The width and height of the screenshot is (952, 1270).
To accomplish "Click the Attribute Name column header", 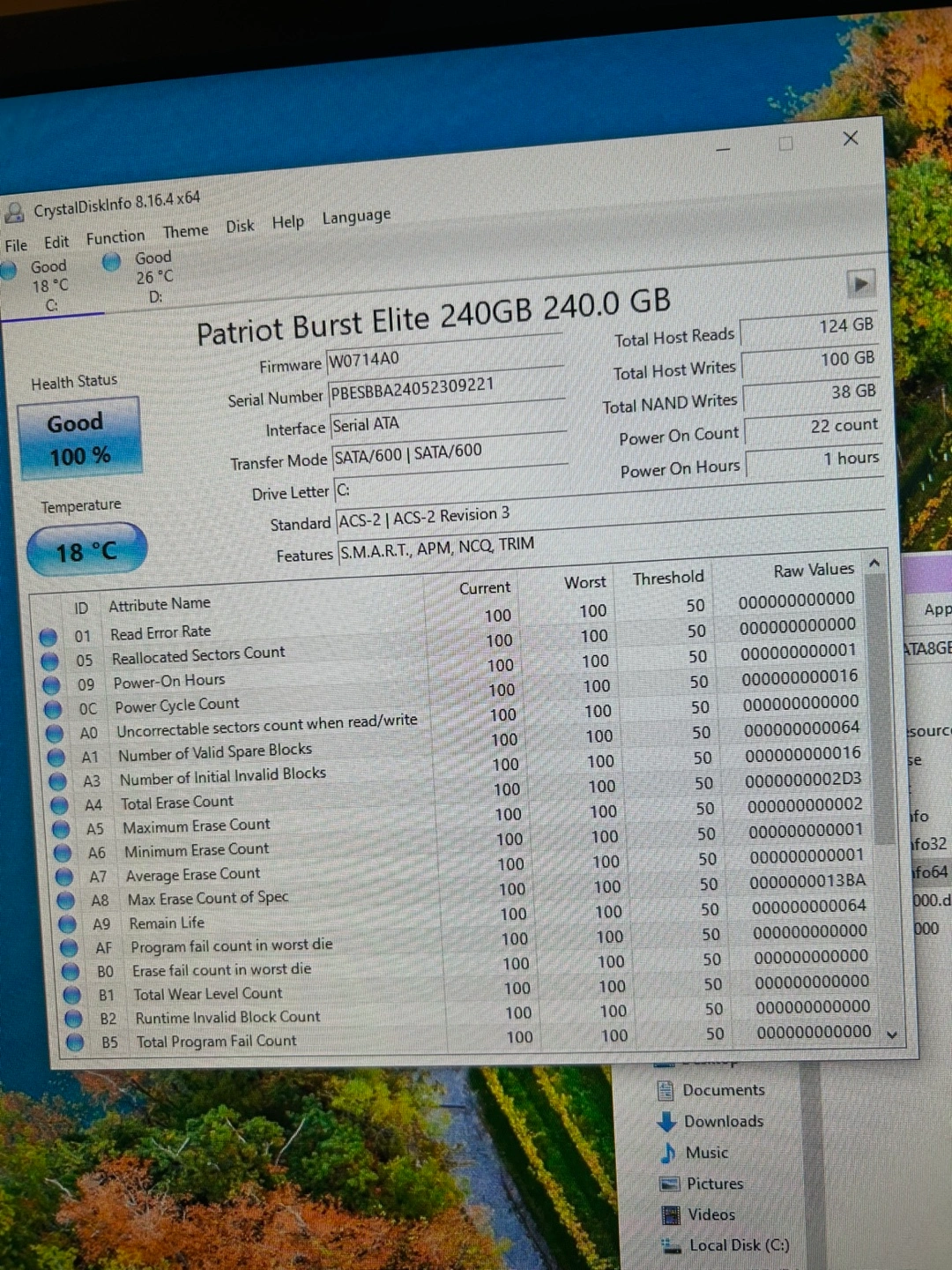I will click(160, 604).
